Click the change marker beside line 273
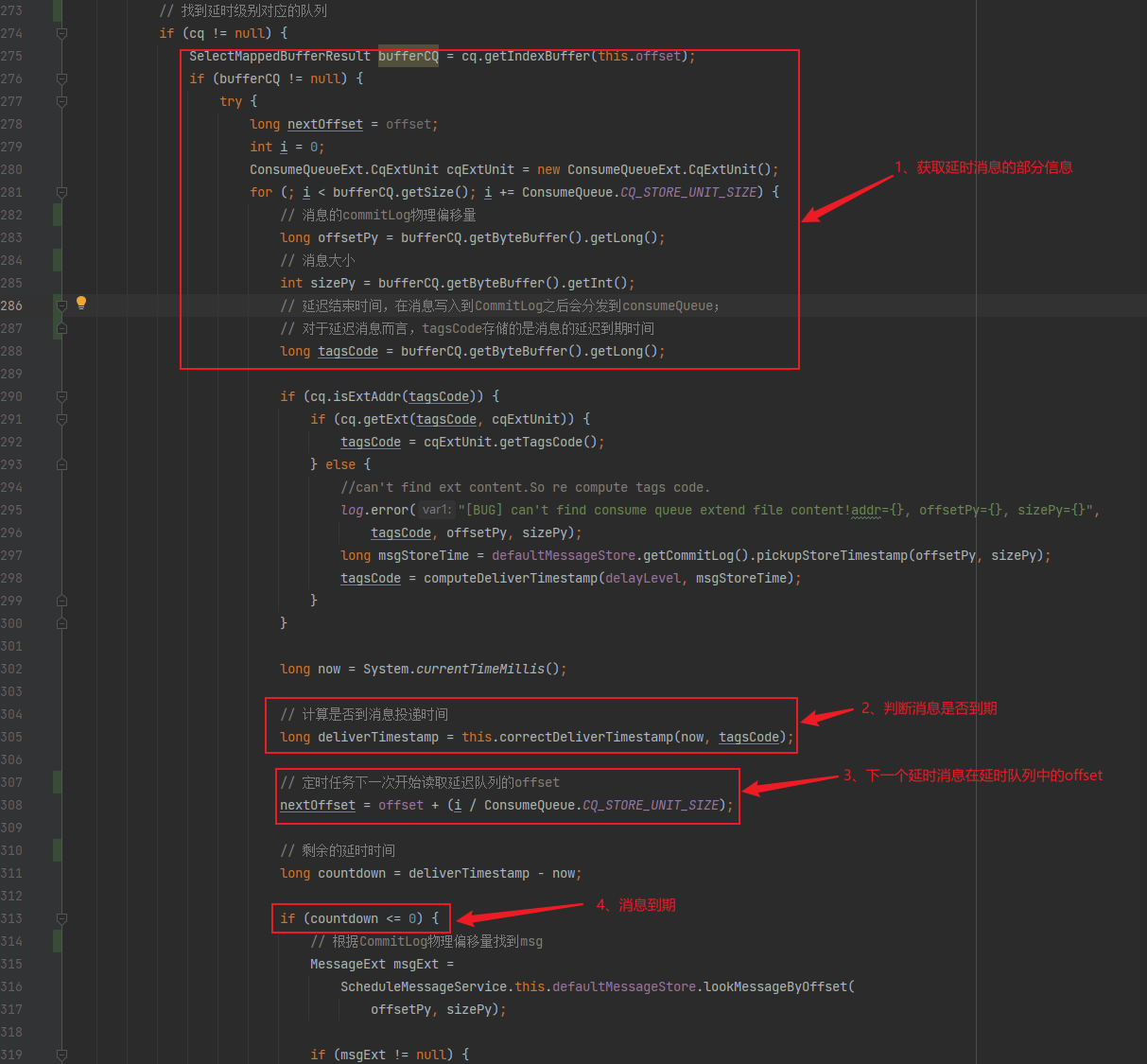The height and width of the screenshot is (1064, 1147). pyautogui.click(x=58, y=10)
